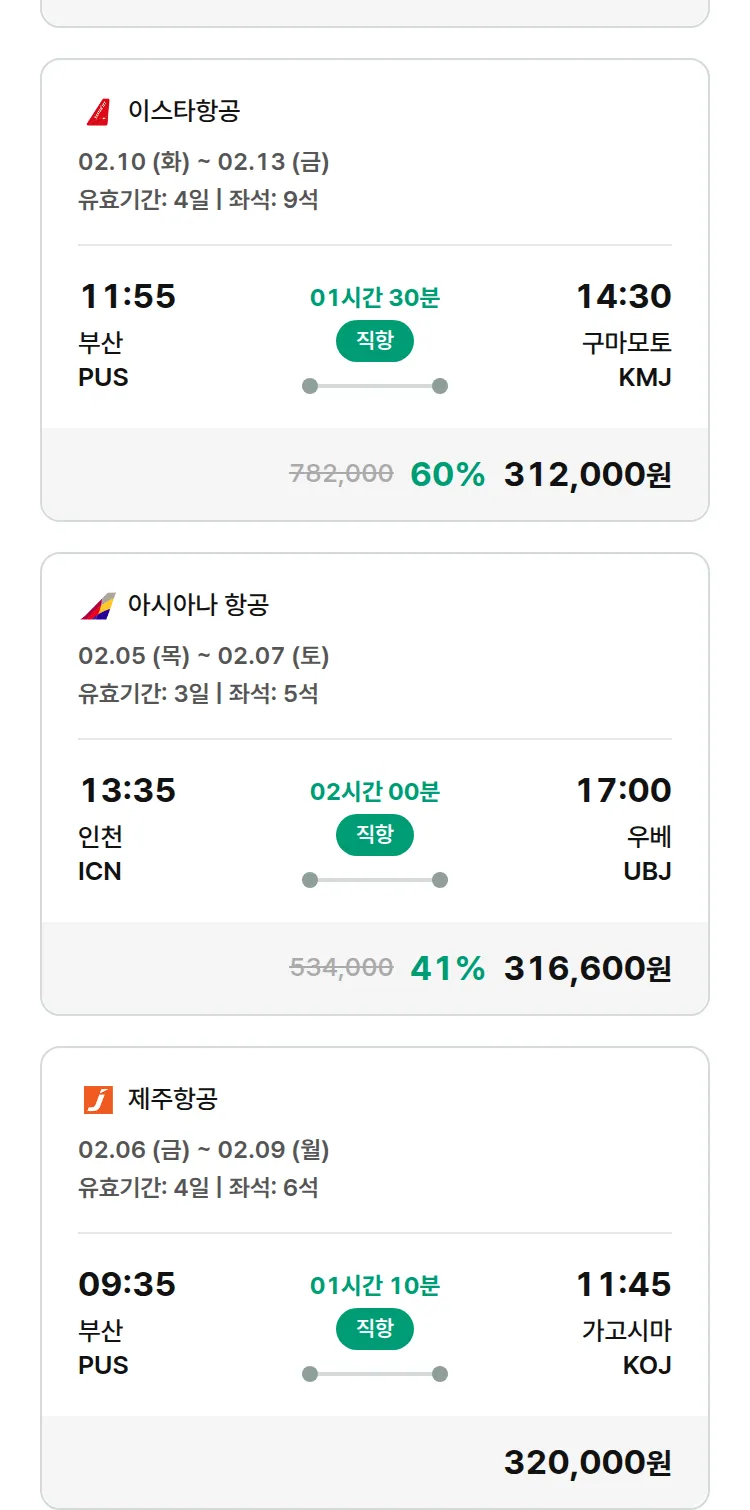Image resolution: width=750 pixels, height=1510 pixels.
Task: Select the 316,600원 Asiana fare
Action: pos(587,968)
